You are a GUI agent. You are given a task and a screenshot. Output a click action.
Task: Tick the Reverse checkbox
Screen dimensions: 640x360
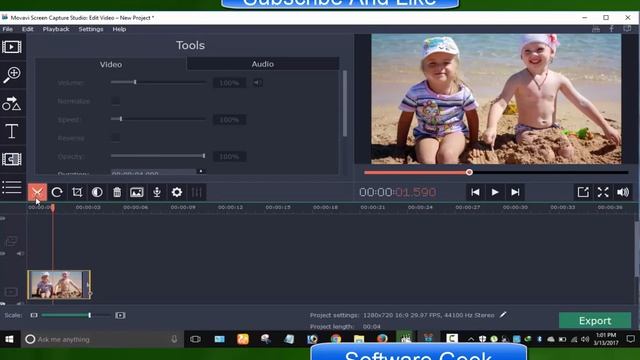click(x=116, y=138)
